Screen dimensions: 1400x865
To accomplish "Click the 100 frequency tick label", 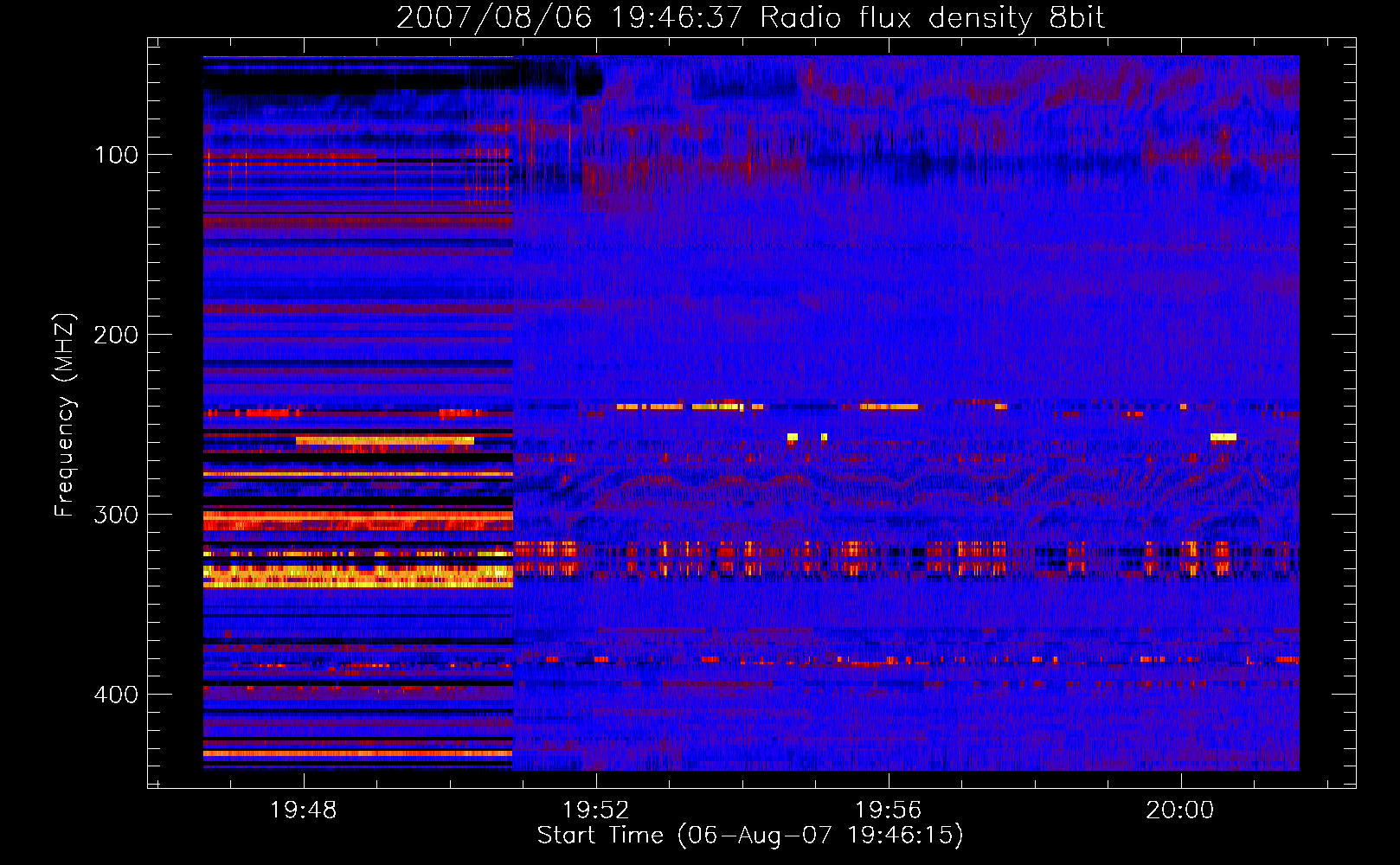I will [117, 155].
